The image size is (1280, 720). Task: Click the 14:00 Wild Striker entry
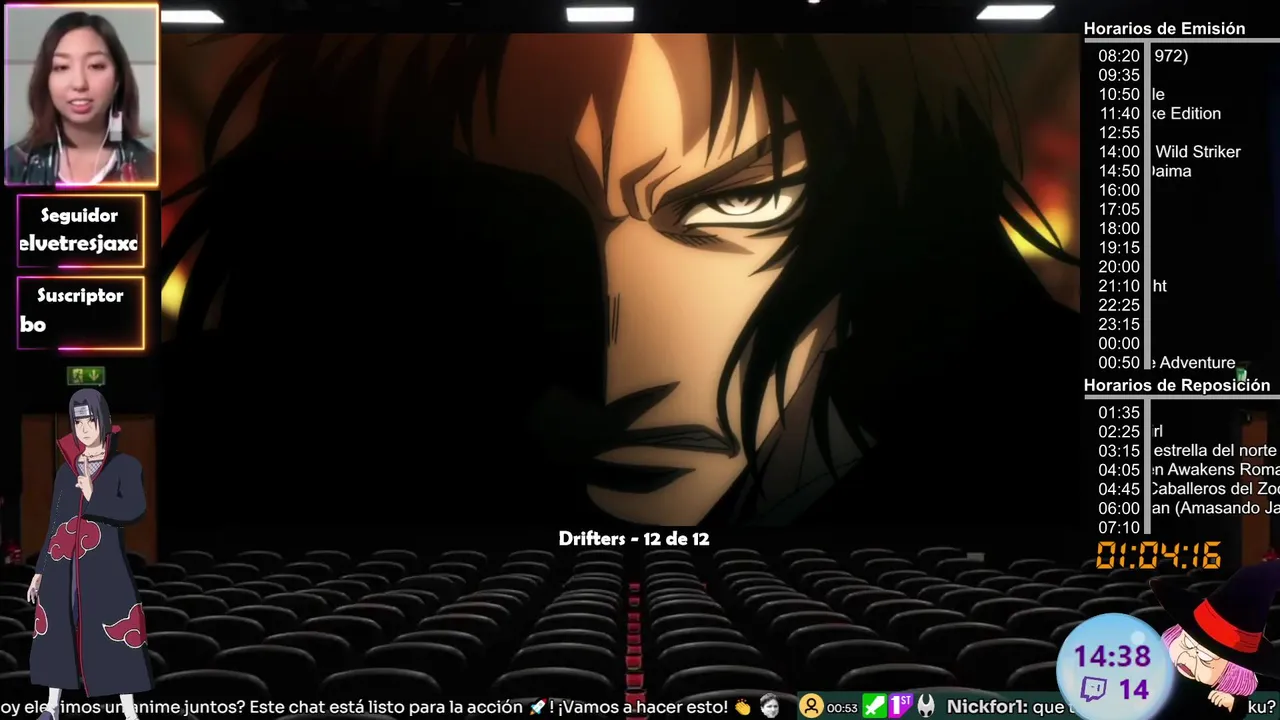click(x=1169, y=152)
